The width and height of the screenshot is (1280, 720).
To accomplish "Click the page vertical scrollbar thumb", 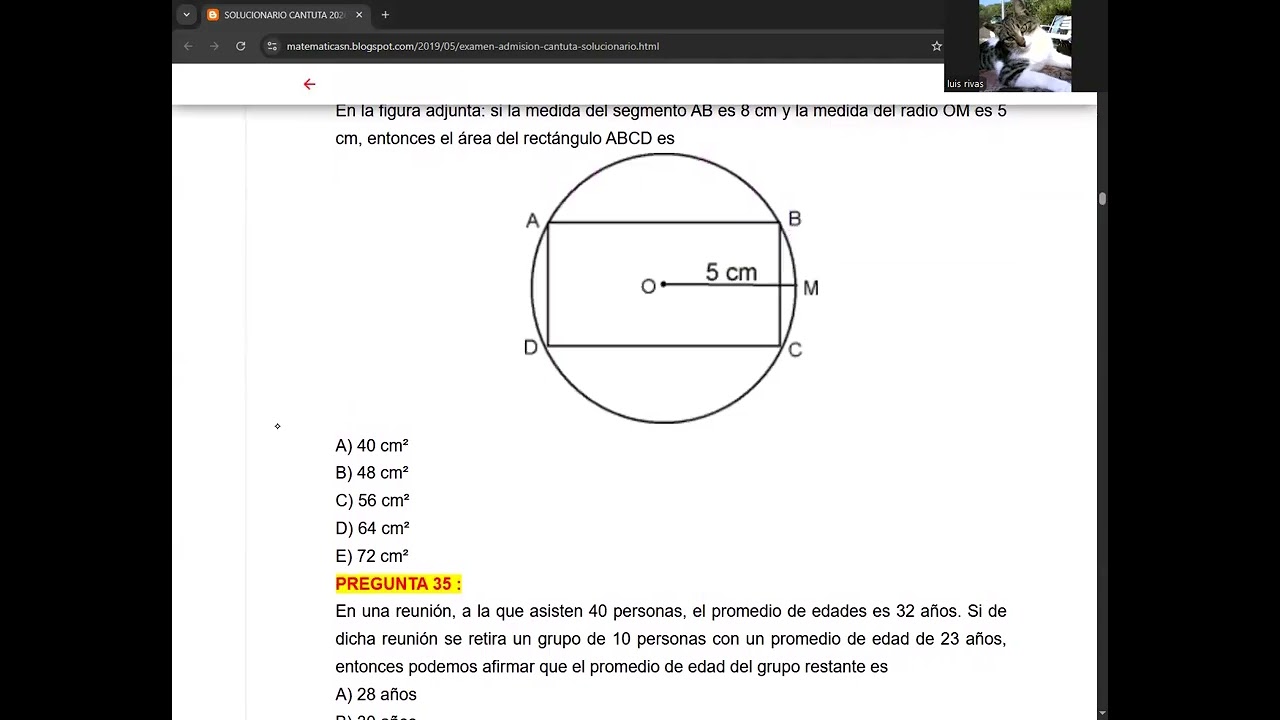I will [x=1102, y=199].
